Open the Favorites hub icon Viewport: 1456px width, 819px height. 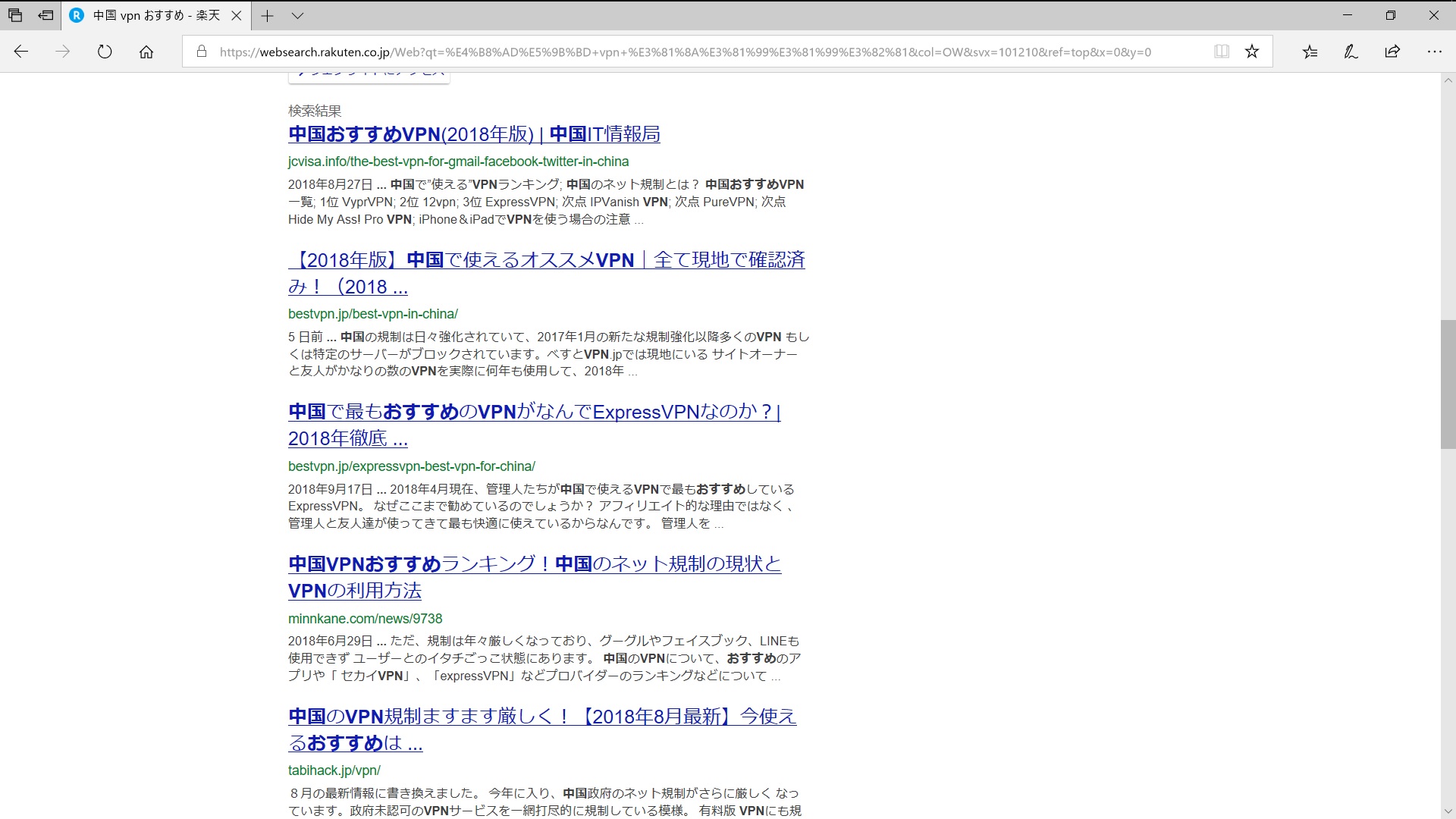[x=1310, y=52]
